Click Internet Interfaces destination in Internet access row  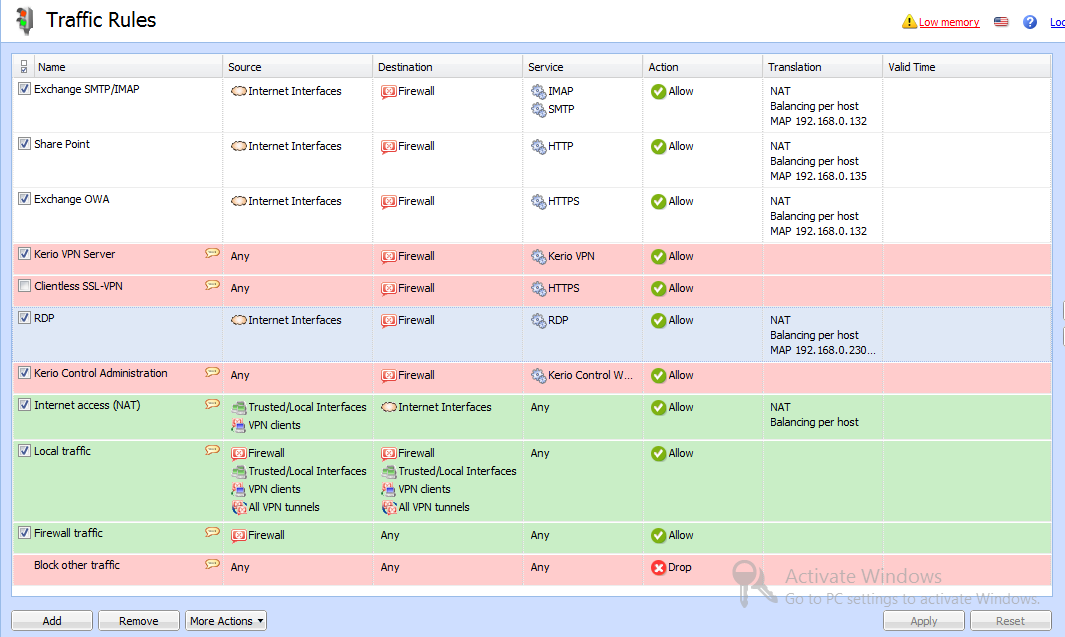(x=445, y=407)
